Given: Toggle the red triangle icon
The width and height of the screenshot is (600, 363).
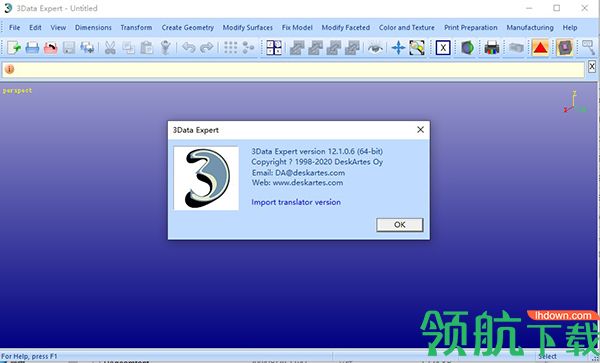Looking at the screenshot, I should [x=540, y=48].
